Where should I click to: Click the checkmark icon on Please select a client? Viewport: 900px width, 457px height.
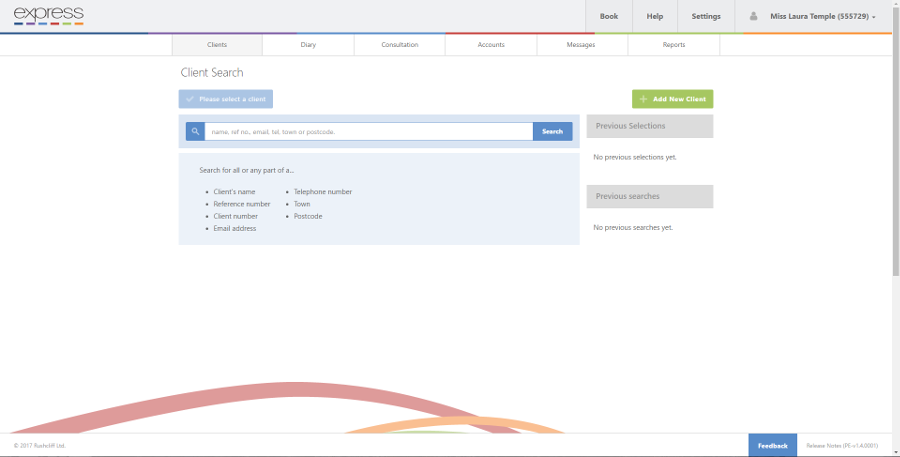pos(190,99)
